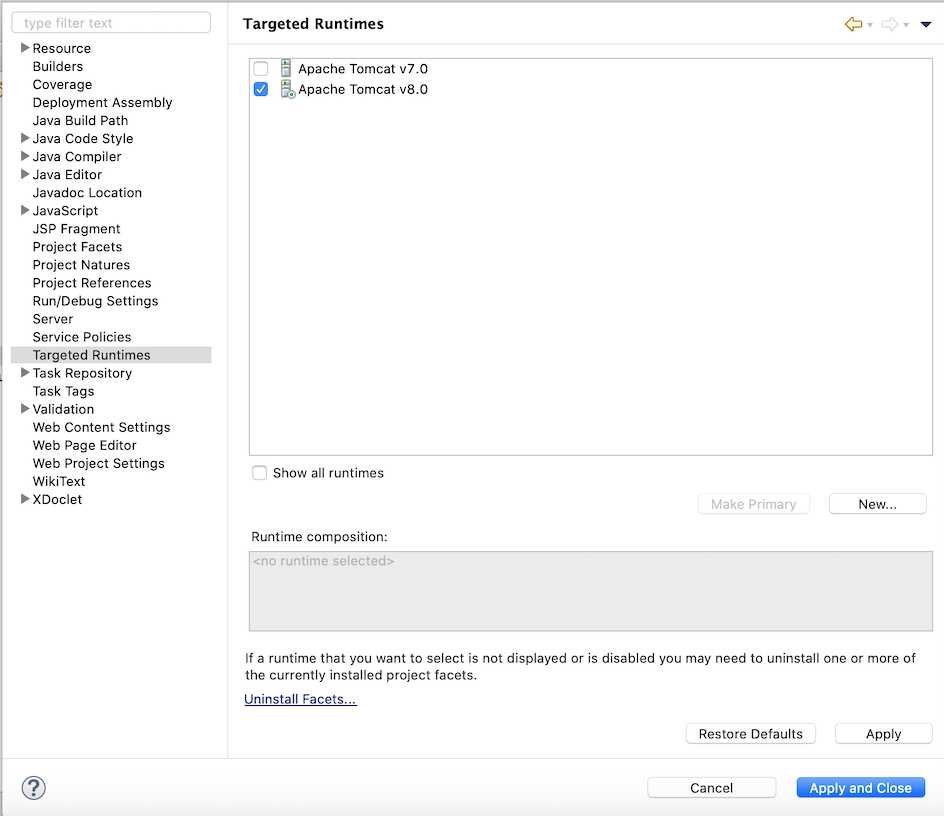This screenshot has width=944, height=816.
Task: Select Project References in the tree
Action: click(92, 283)
